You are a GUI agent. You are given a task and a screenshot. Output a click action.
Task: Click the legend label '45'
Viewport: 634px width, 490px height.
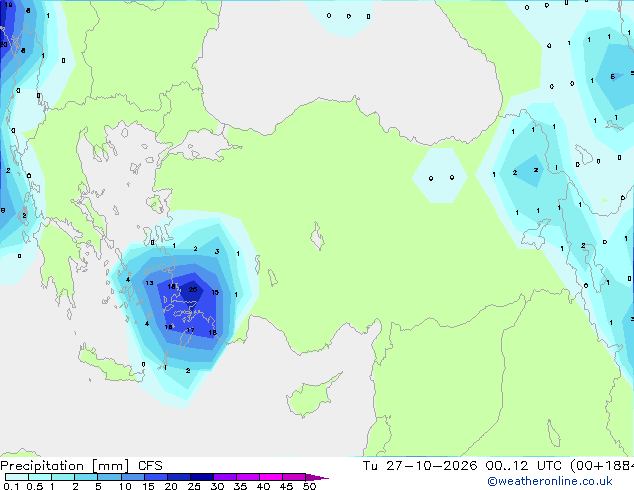(286, 486)
